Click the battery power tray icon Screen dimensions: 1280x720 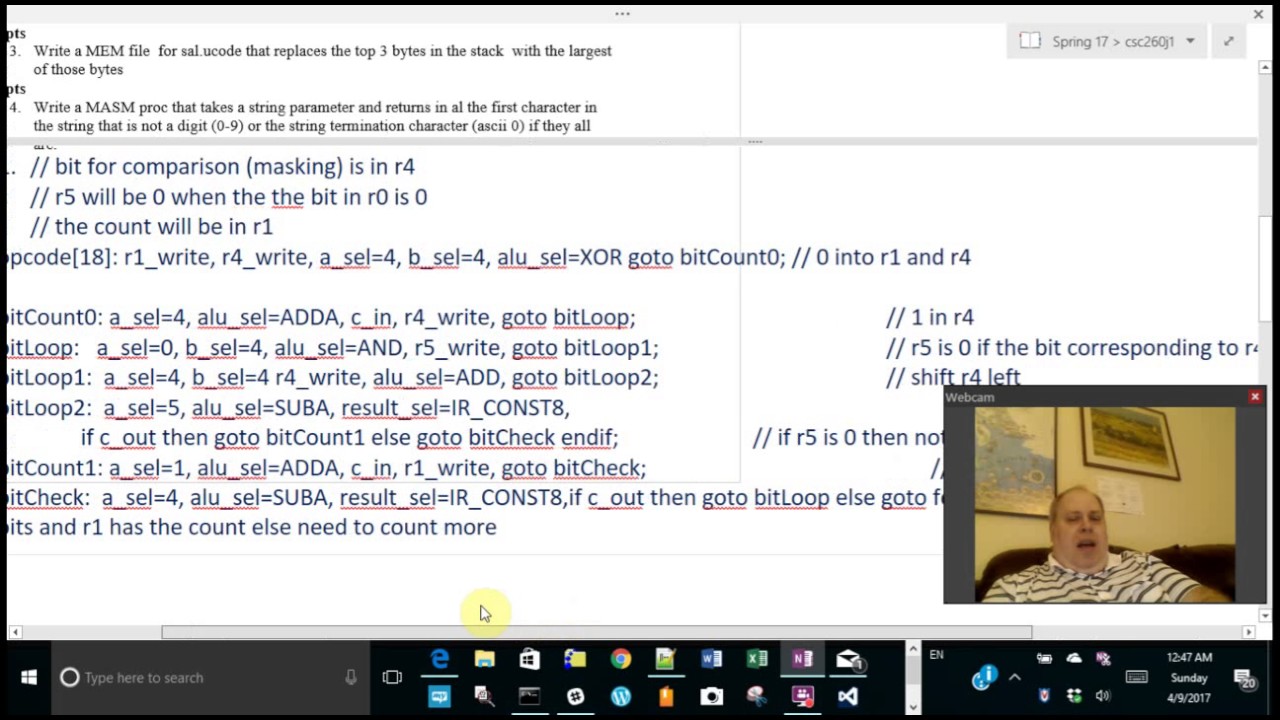coord(1045,658)
